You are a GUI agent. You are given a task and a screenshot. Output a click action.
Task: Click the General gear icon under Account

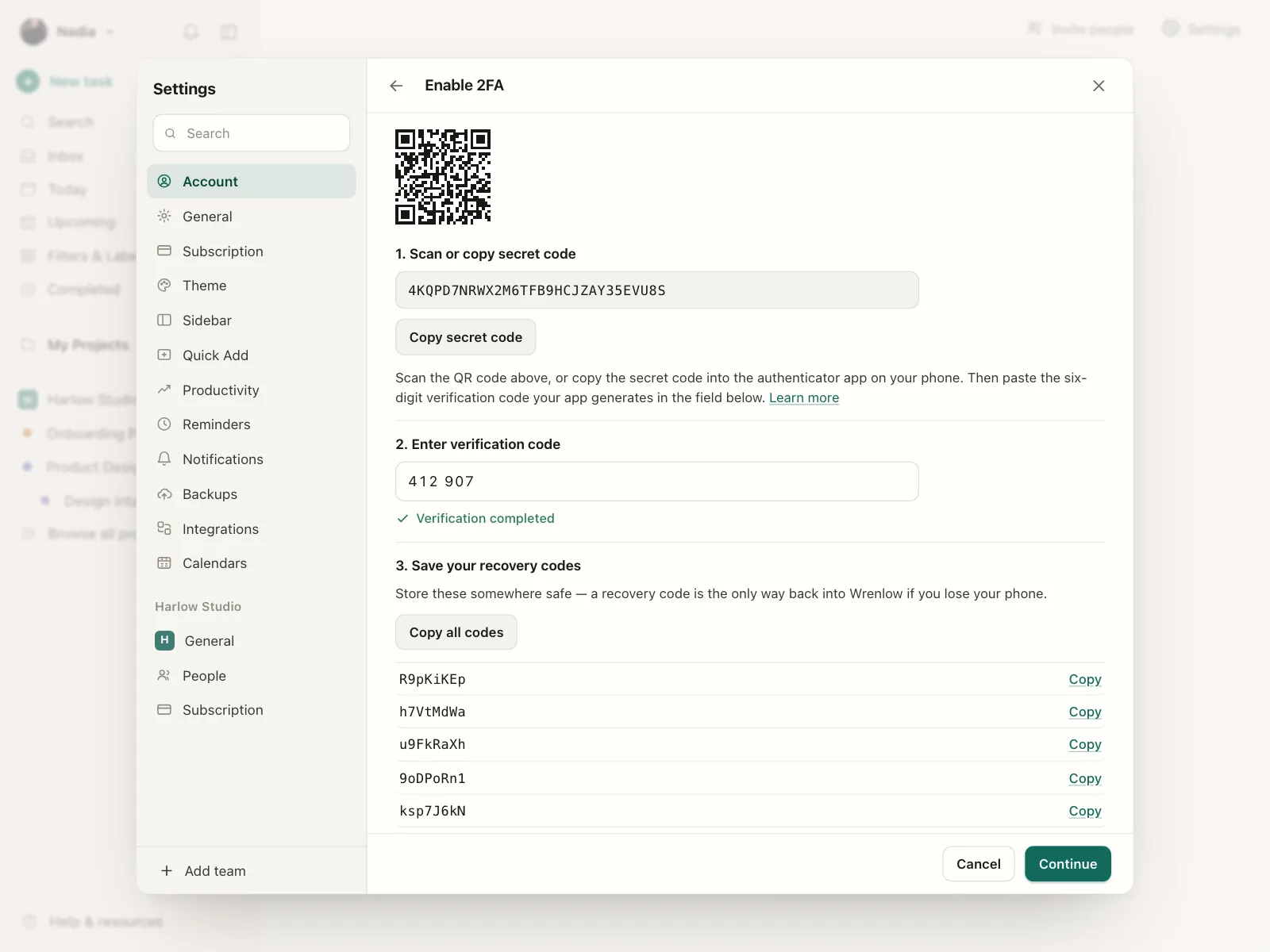pyautogui.click(x=164, y=216)
